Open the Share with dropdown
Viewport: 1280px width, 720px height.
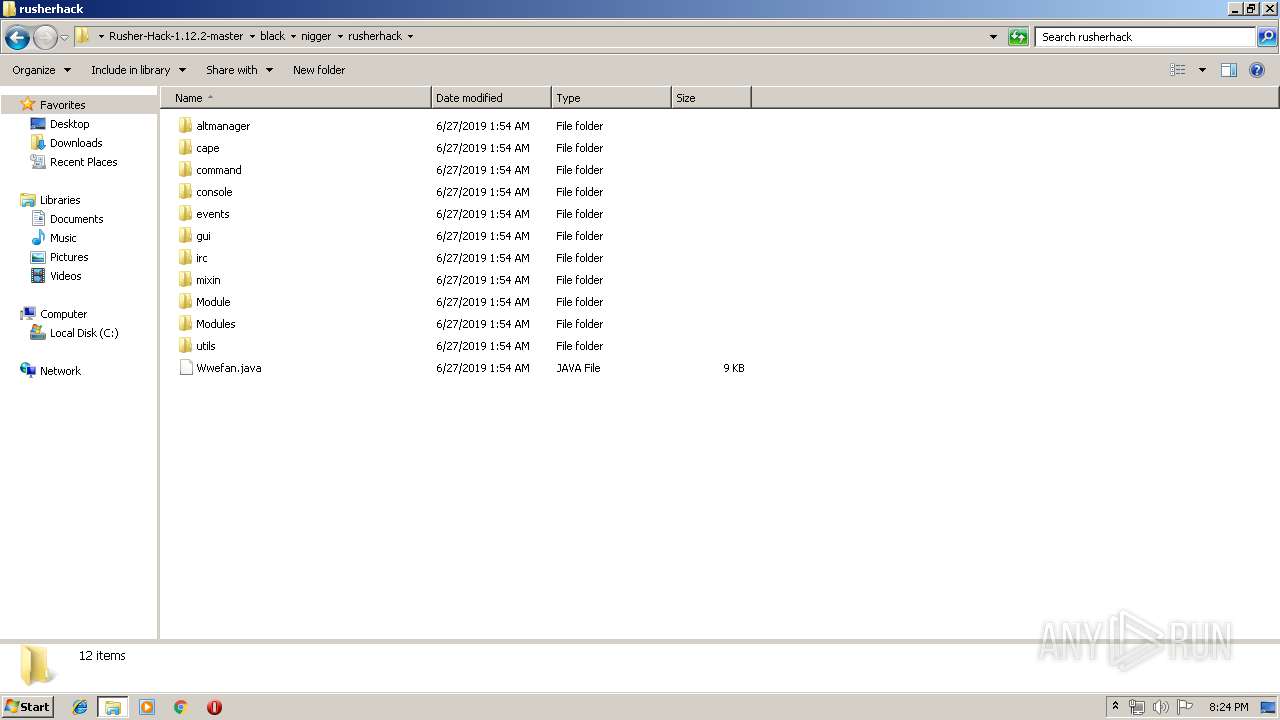click(x=239, y=70)
